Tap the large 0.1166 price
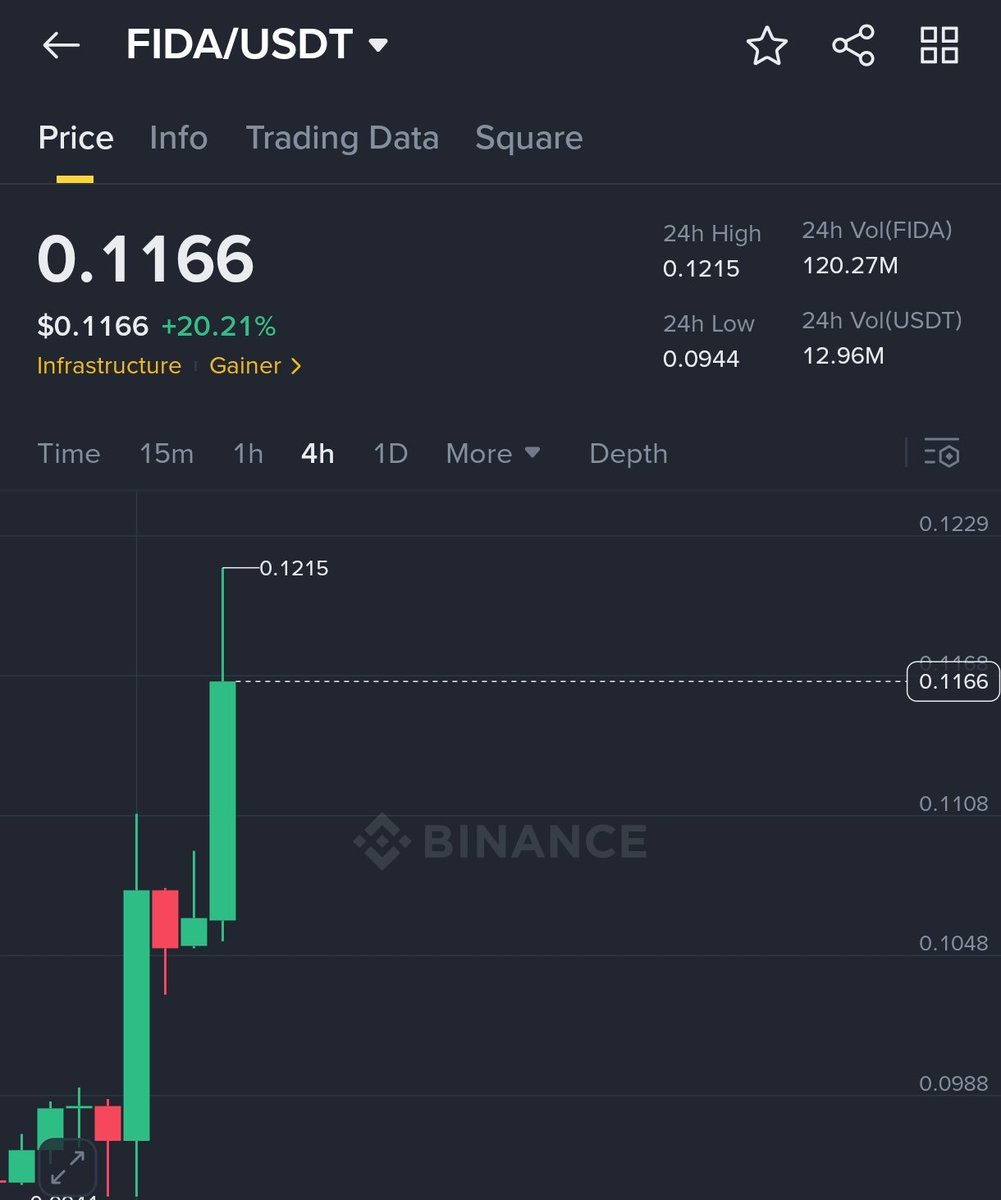Image resolution: width=1001 pixels, height=1200 pixels. pos(146,259)
